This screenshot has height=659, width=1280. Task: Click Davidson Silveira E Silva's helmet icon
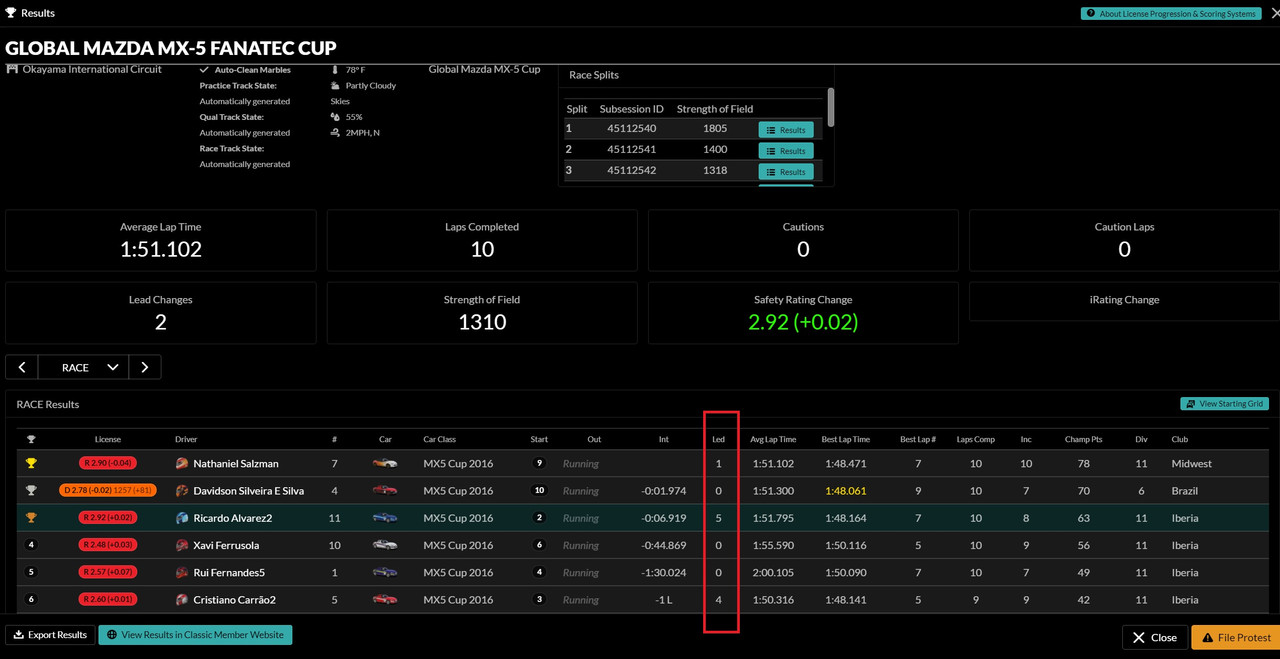182,491
